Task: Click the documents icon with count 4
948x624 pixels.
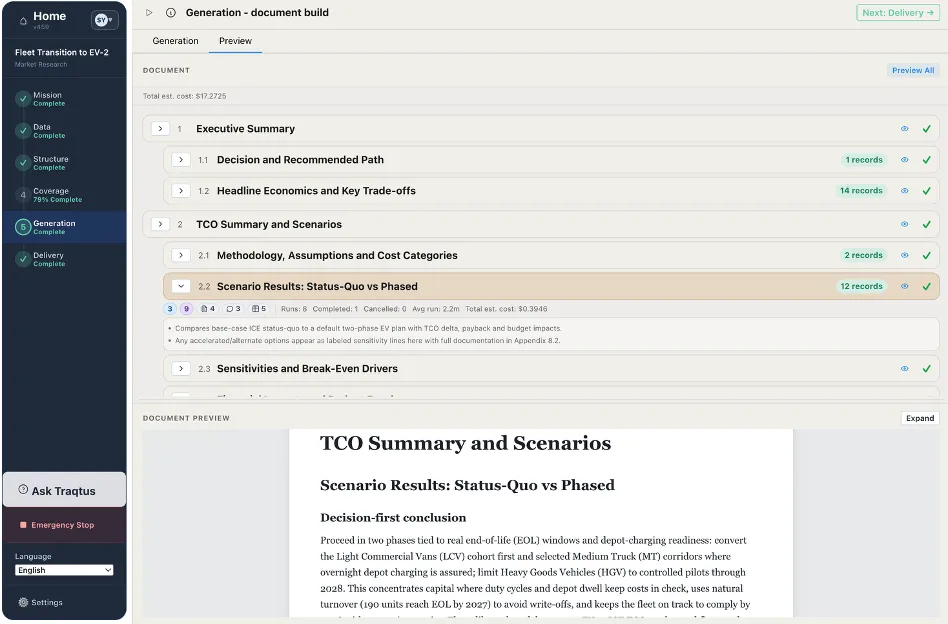Action: coord(208,309)
